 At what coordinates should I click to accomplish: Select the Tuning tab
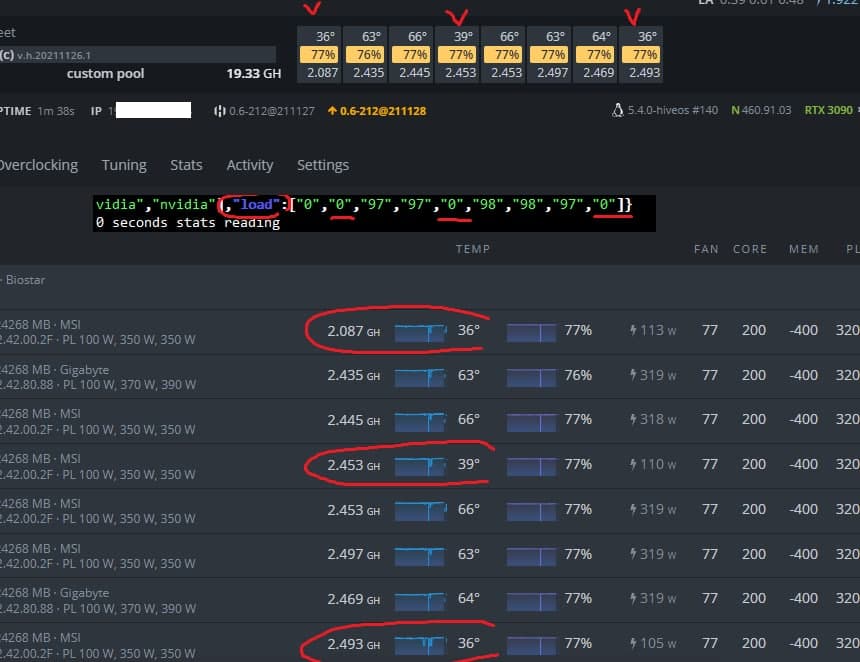click(x=124, y=165)
